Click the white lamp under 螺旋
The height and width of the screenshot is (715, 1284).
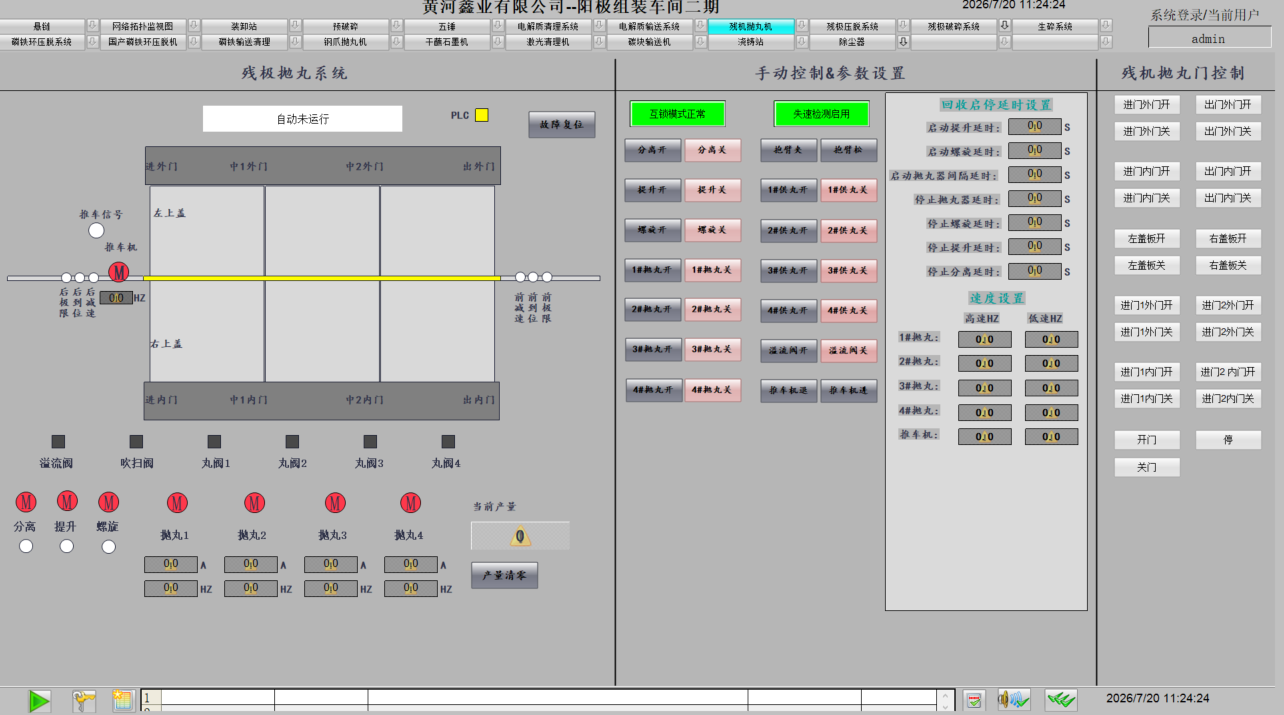tap(108, 546)
